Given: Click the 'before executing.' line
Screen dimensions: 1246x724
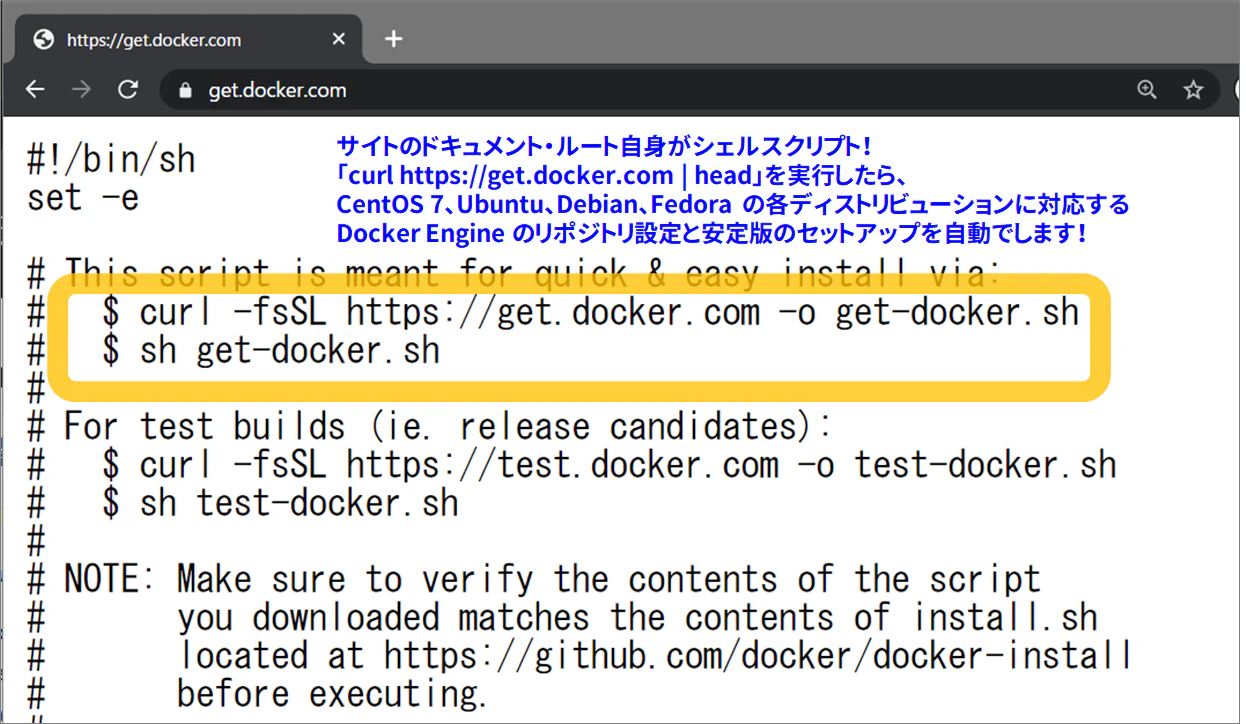Looking at the screenshot, I should pos(332,694).
